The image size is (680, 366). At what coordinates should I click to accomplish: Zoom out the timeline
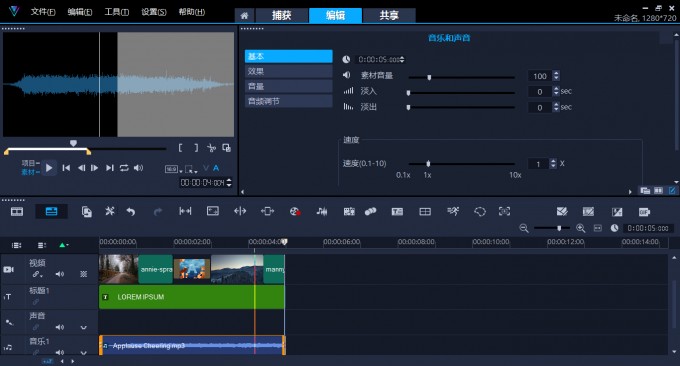pyautogui.click(x=524, y=228)
